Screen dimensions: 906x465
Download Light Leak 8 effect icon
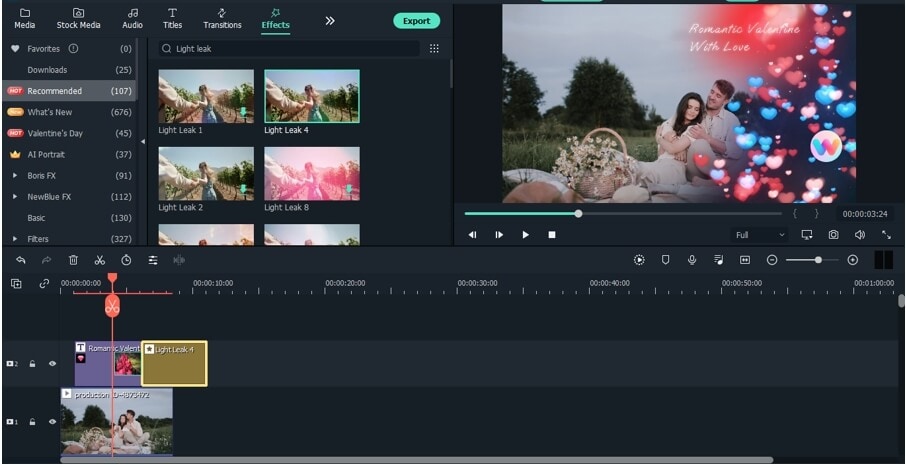pos(349,189)
